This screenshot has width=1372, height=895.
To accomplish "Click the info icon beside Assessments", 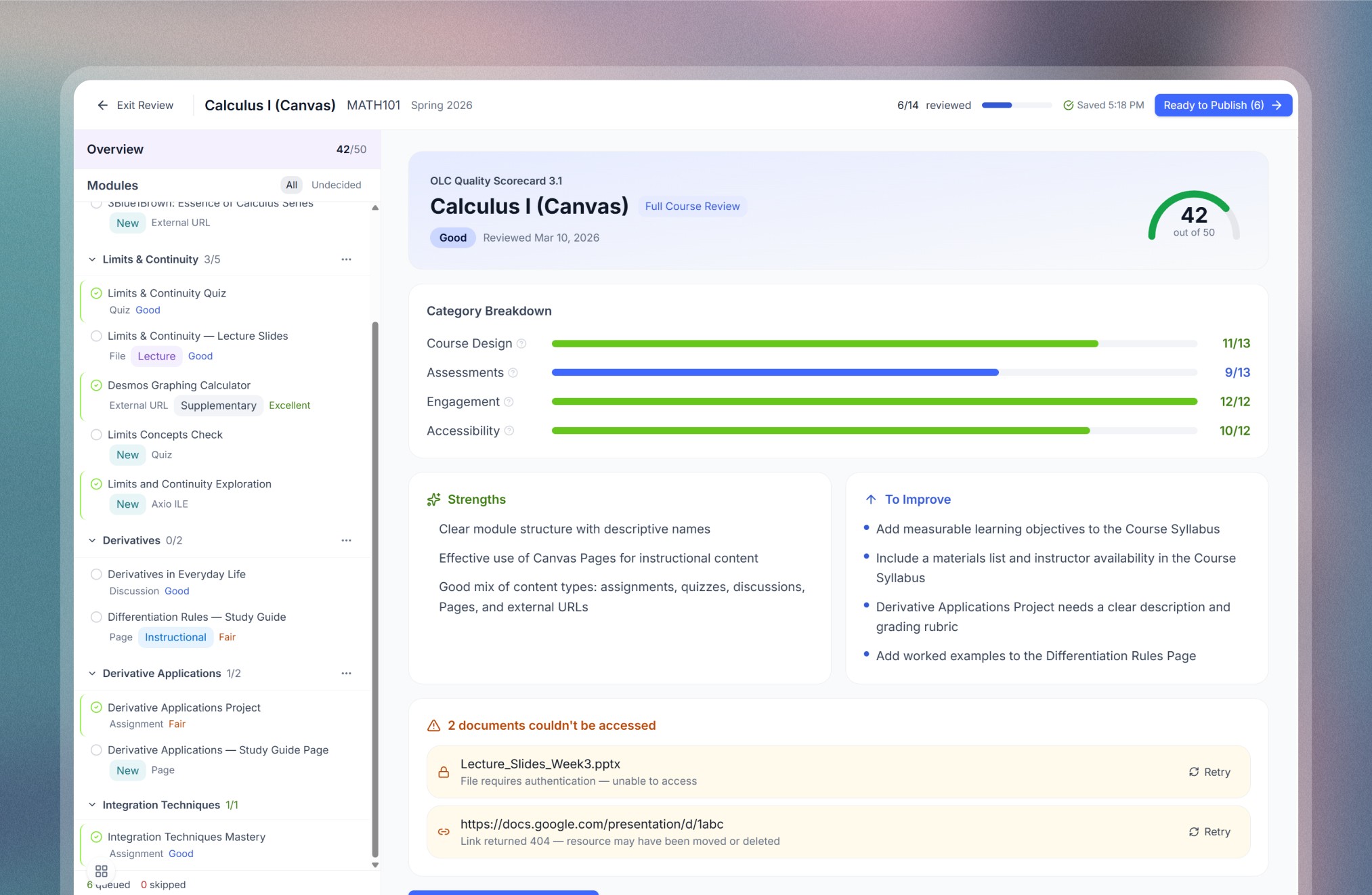I will coord(513,372).
